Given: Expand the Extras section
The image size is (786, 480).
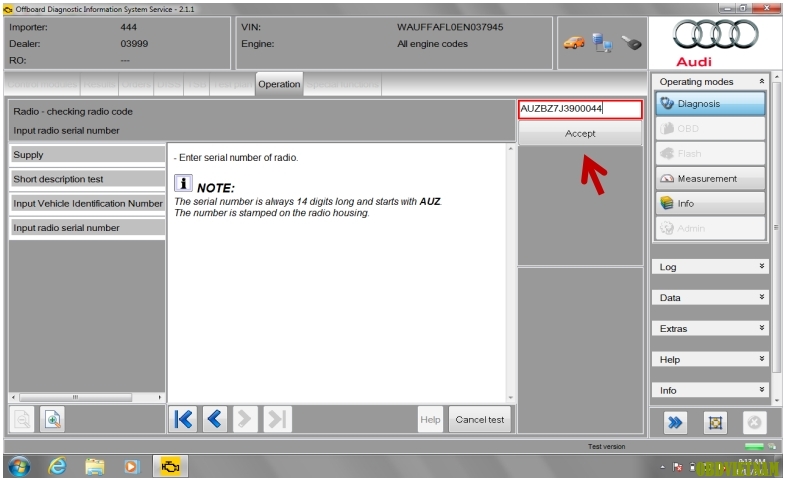Looking at the screenshot, I should tap(710, 329).
